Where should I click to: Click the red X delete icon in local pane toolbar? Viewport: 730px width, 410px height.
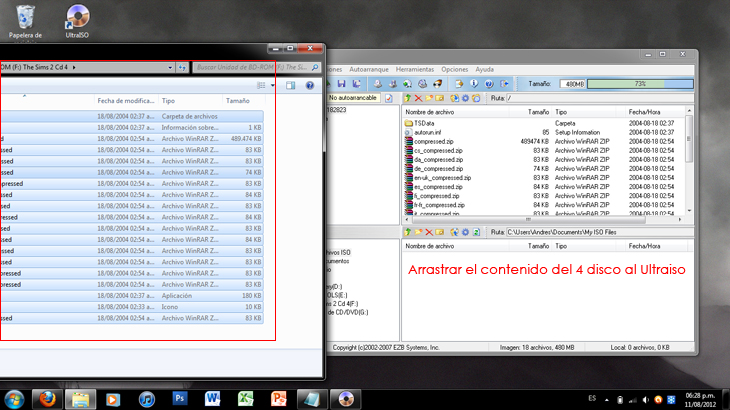pyautogui.click(x=429, y=232)
